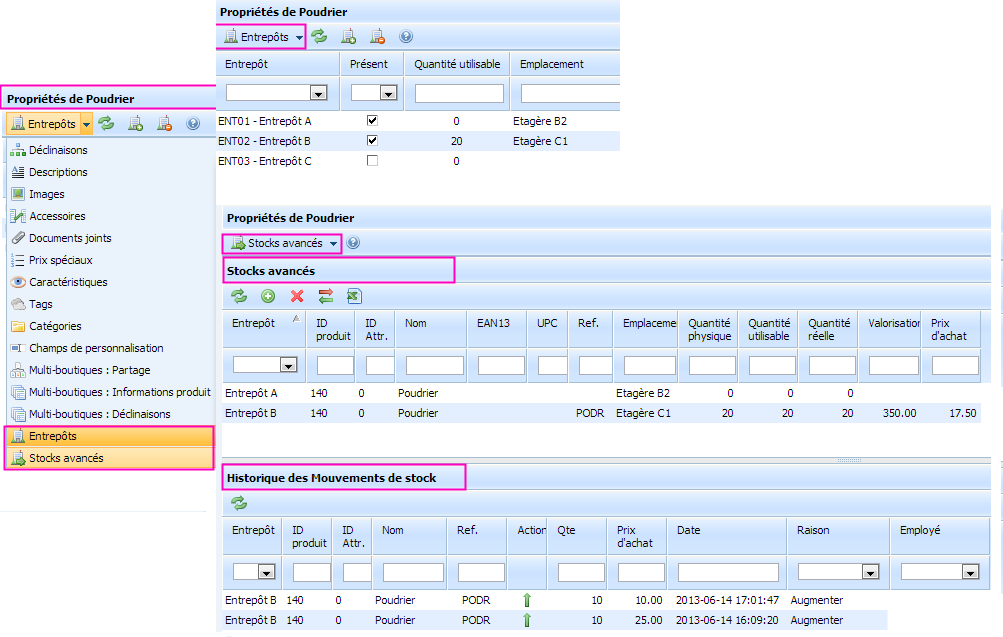Check Présent checkbox for ENT03 - Entrepôt C
Viewport: 1003px width, 637px height.
click(372, 161)
